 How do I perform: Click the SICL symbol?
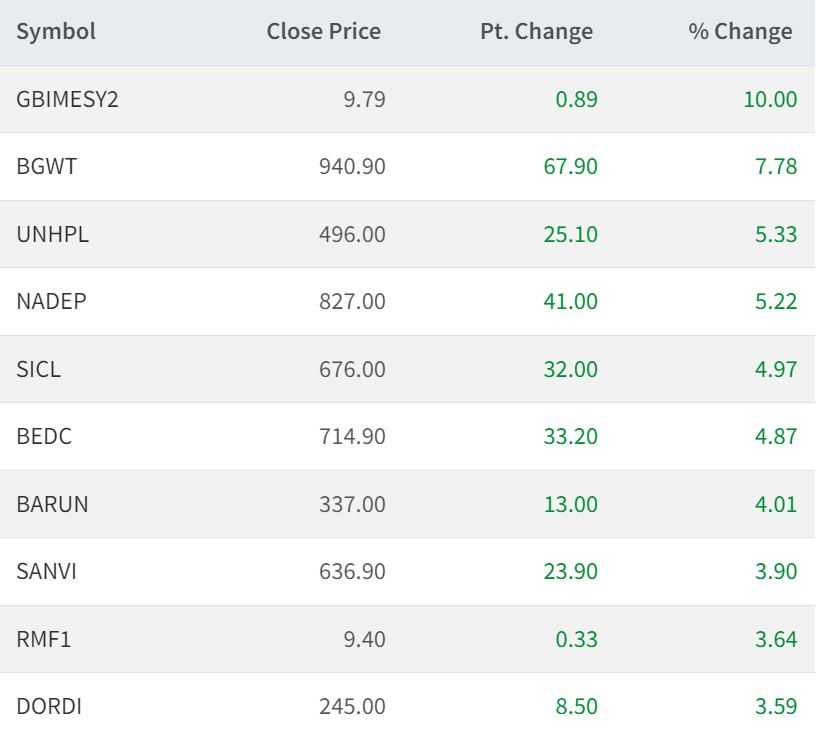point(38,369)
